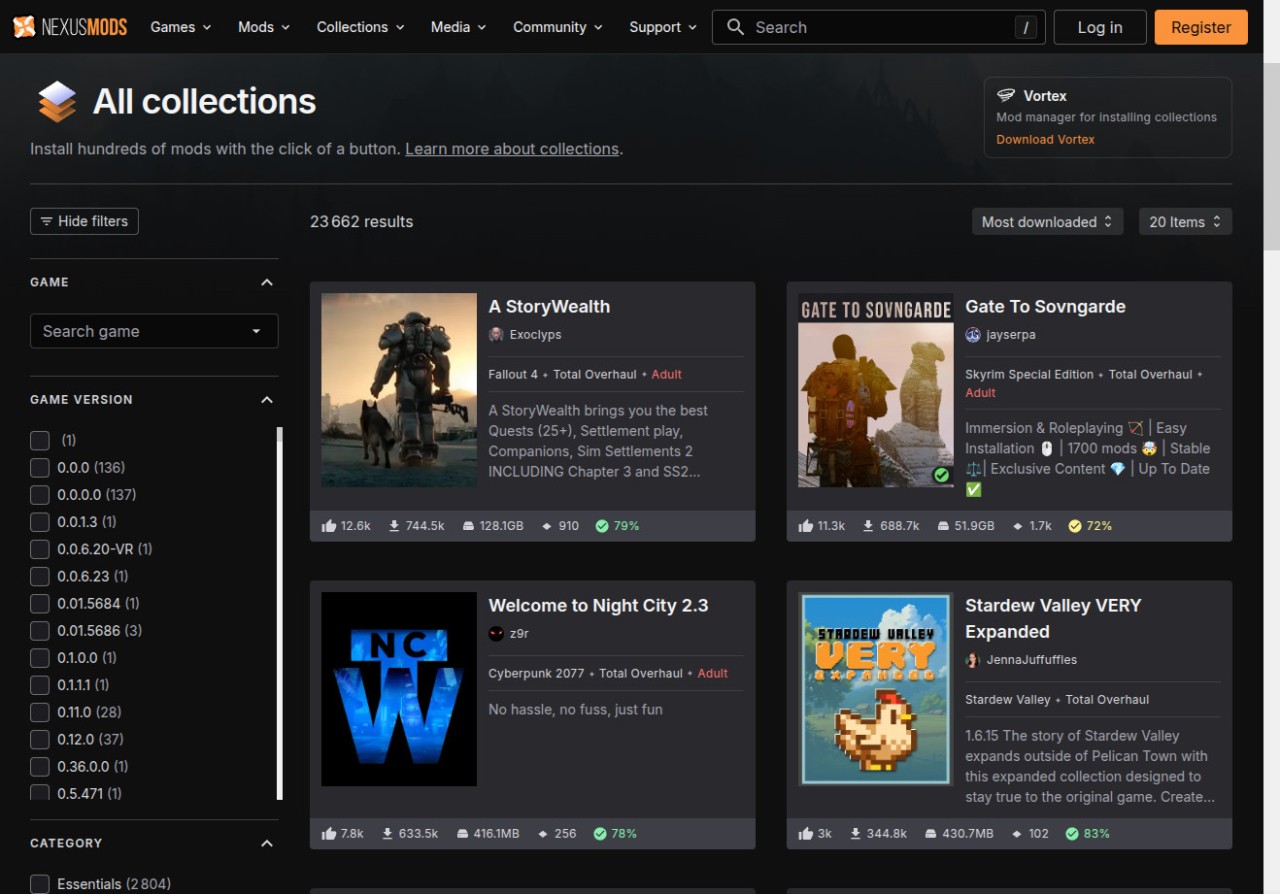Viewport: 1280px width, 894px height.
Task: Open the Search game combo box
Action: click(154, 331)
